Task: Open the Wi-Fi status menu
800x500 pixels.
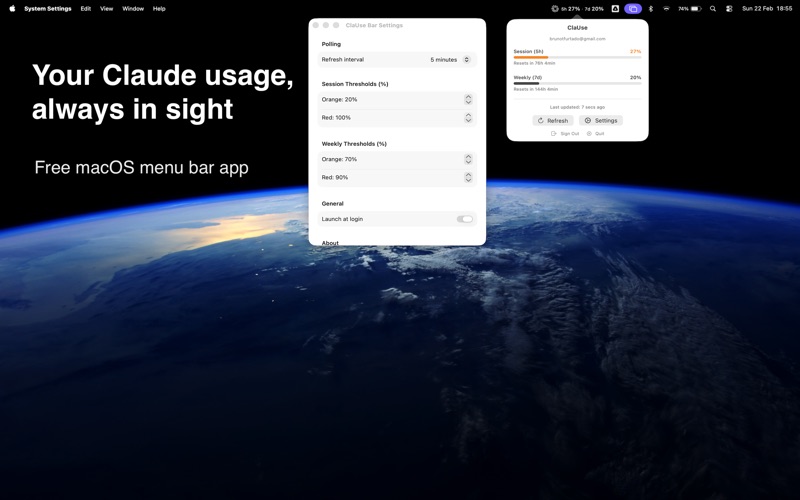Action: tap(666, 9)
